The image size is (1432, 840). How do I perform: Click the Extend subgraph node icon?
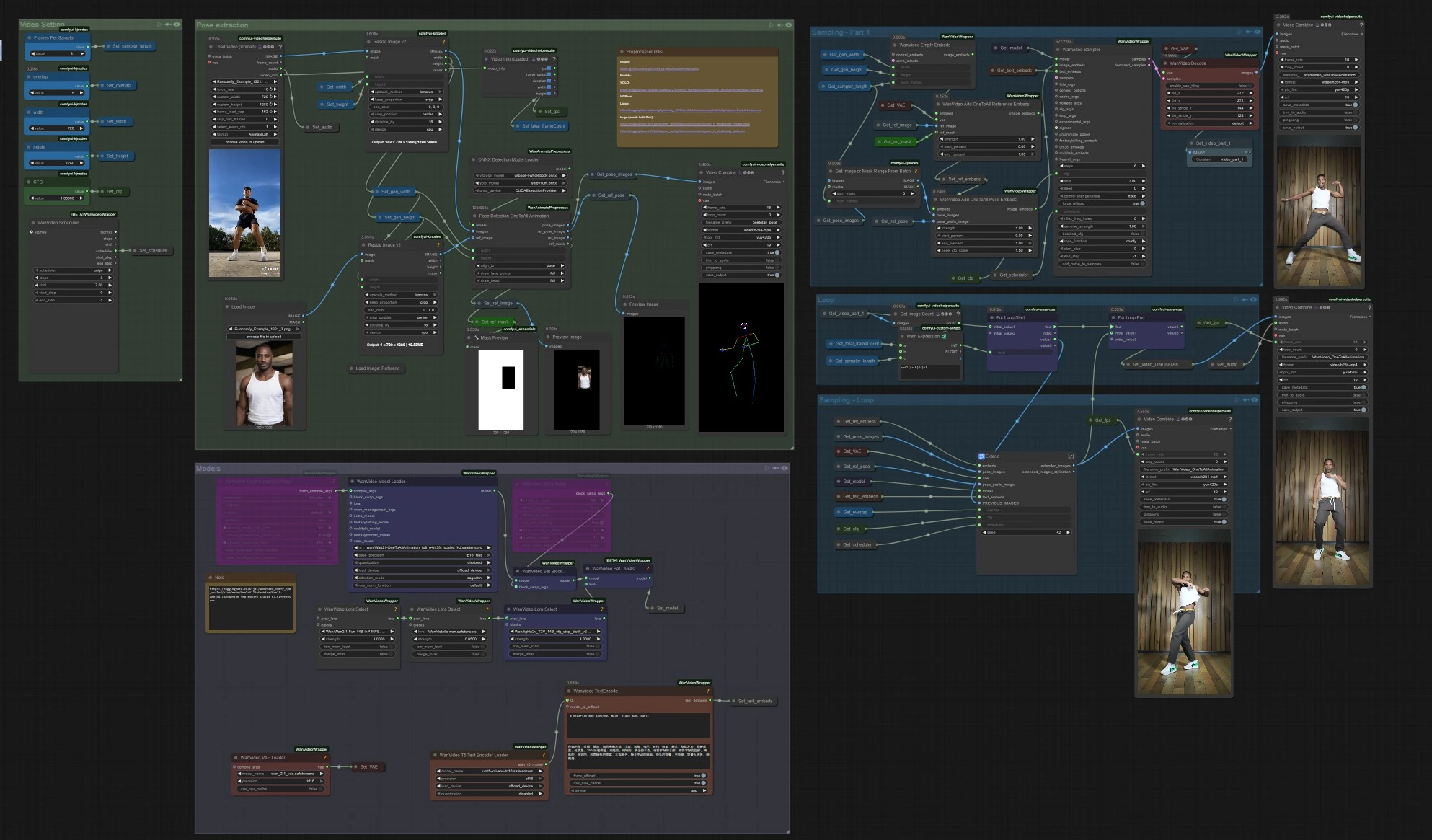pos(981,456)
